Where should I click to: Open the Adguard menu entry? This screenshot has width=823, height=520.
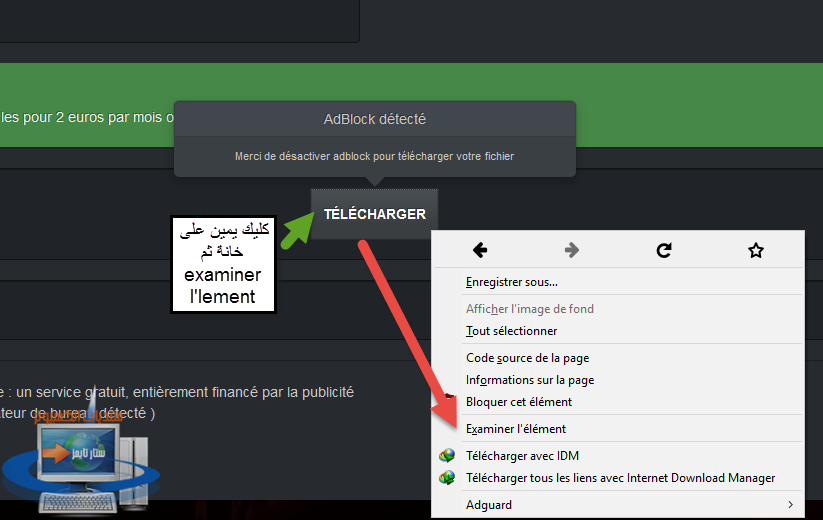coord(617,504)
